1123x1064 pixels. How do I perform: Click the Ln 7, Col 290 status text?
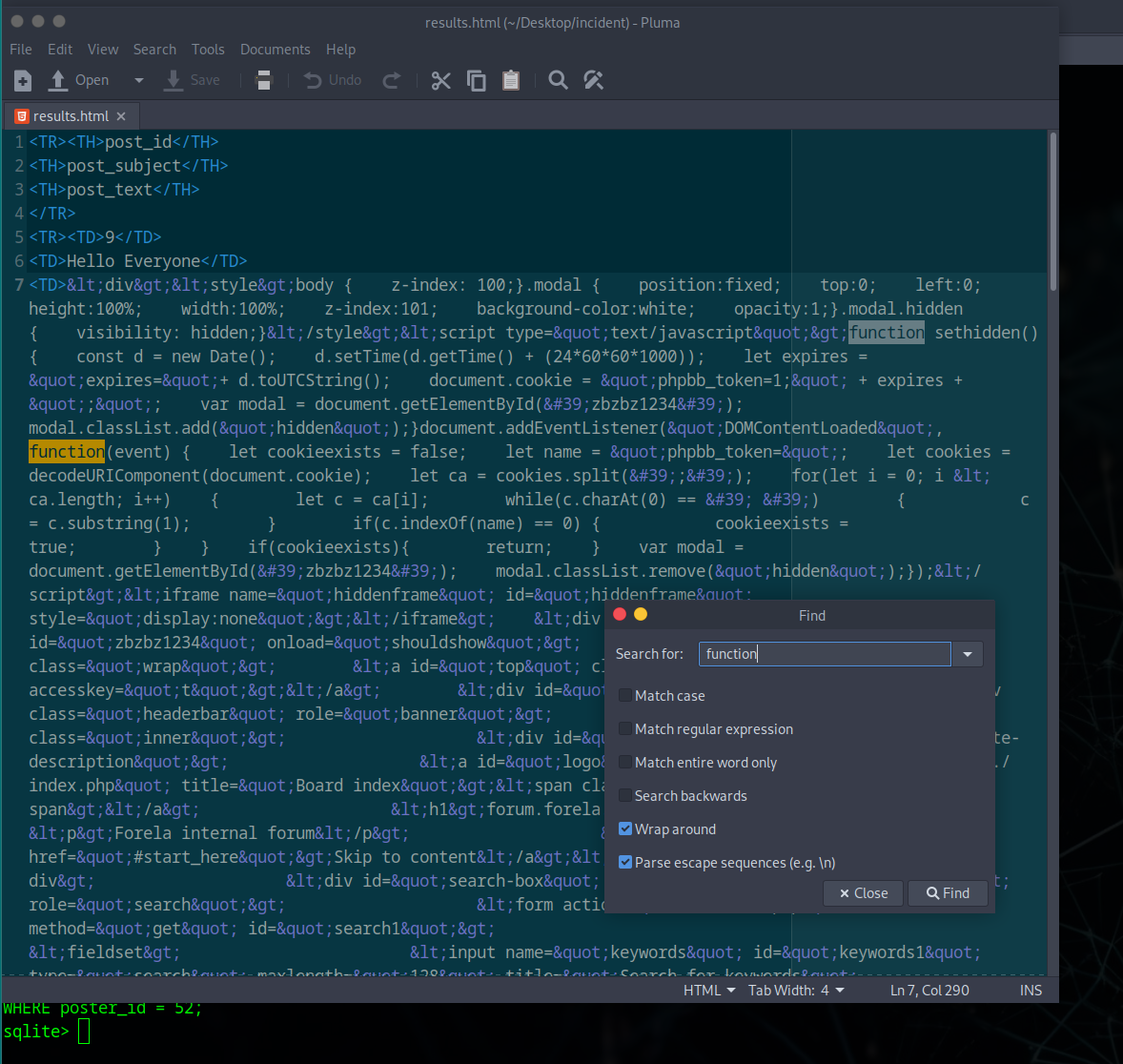click(x=929, y=991)
